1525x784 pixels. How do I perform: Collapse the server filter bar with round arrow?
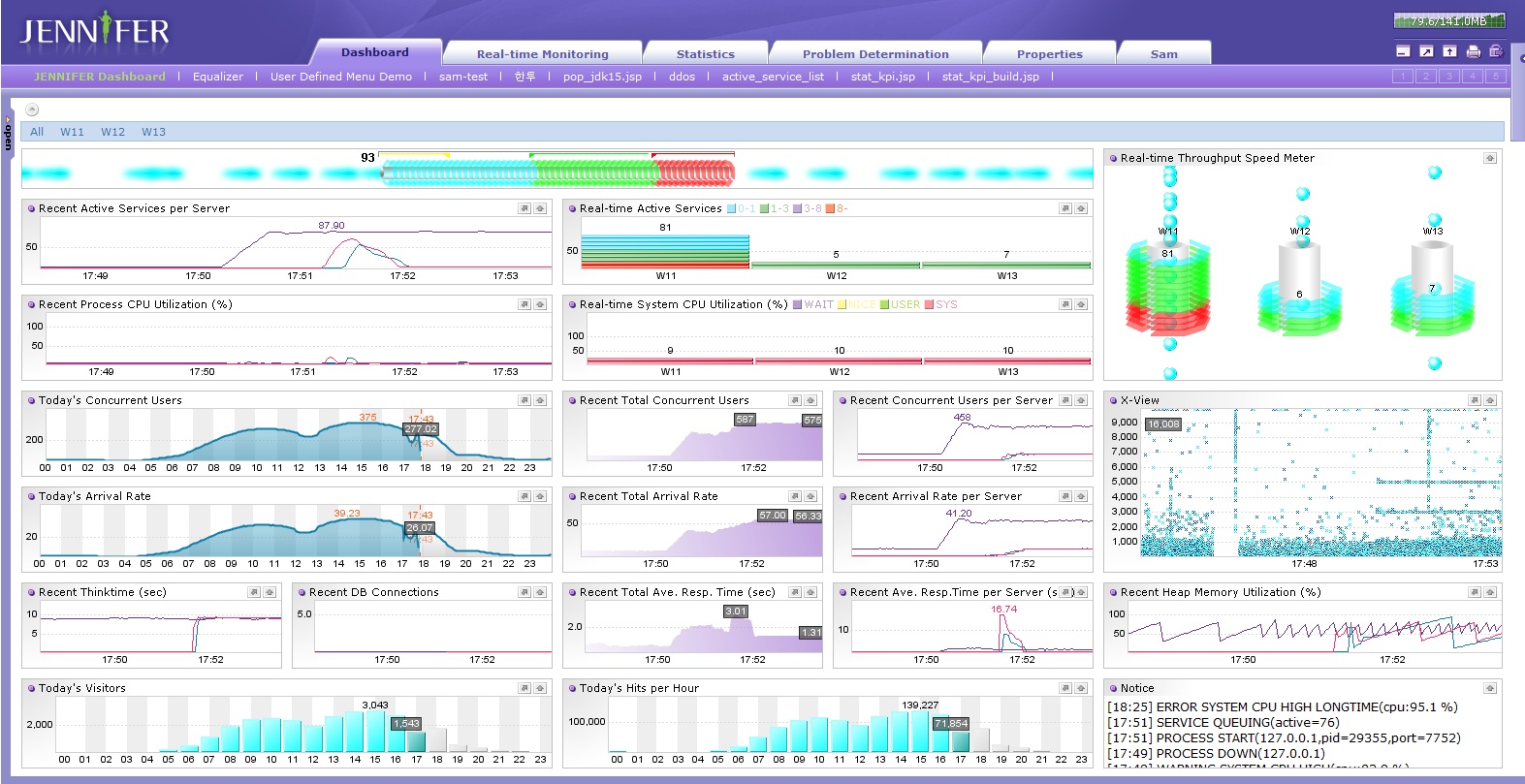(32, 110)
